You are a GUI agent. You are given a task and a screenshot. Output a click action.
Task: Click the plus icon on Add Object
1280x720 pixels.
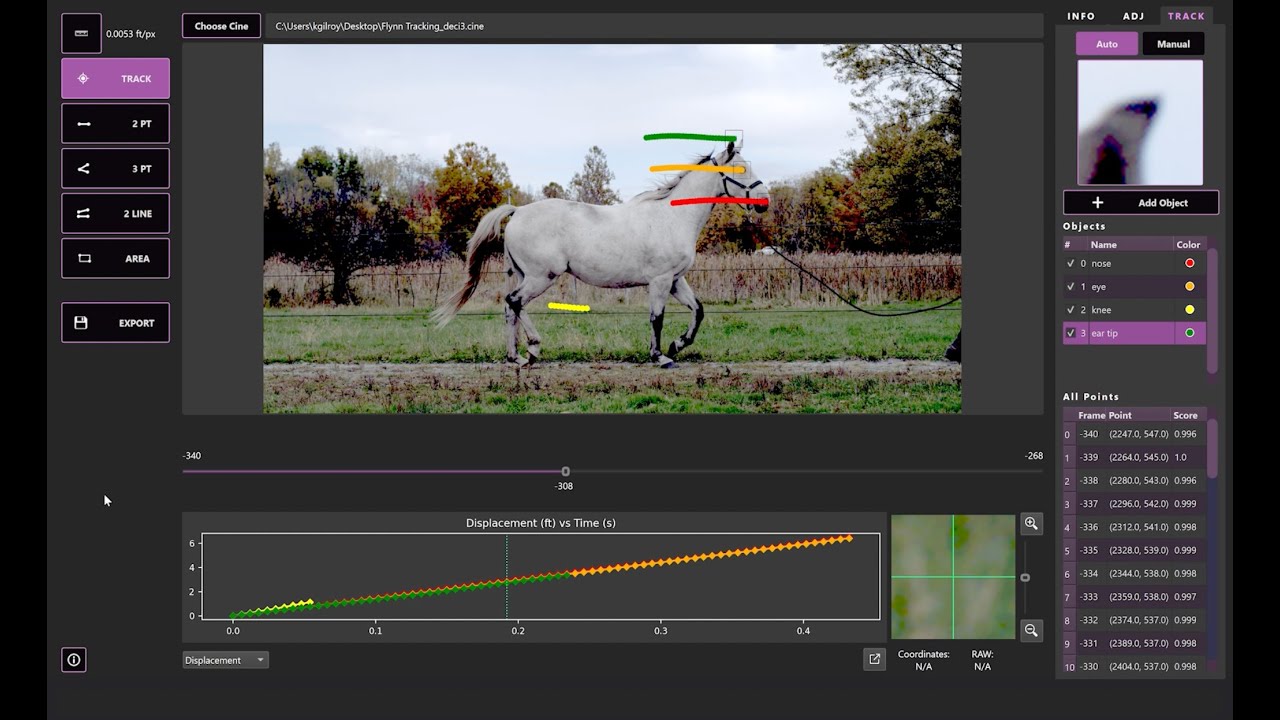click(x=1097, y=202)
